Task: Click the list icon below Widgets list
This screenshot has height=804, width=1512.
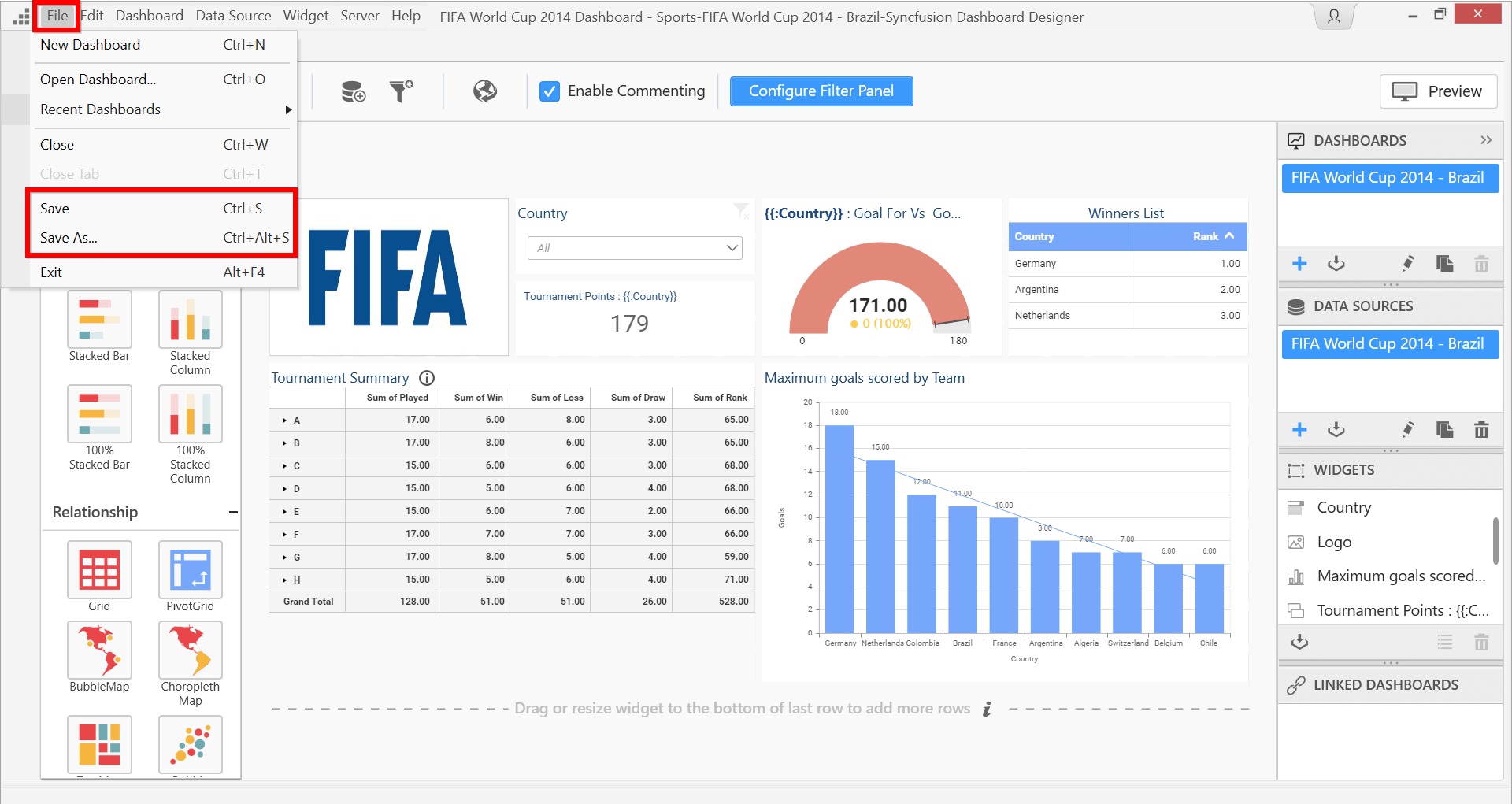Action: [x=1445, y=643]
